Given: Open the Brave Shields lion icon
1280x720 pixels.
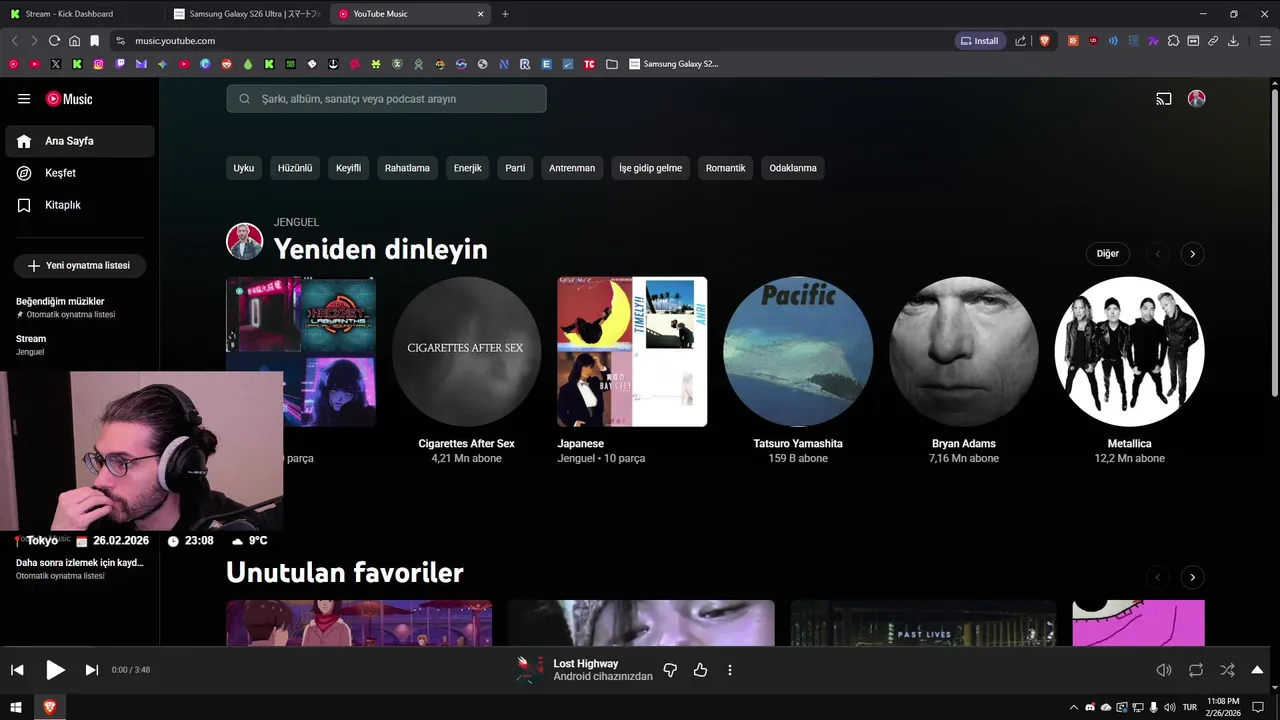Looking at the screenshot, I should 1045,41.
